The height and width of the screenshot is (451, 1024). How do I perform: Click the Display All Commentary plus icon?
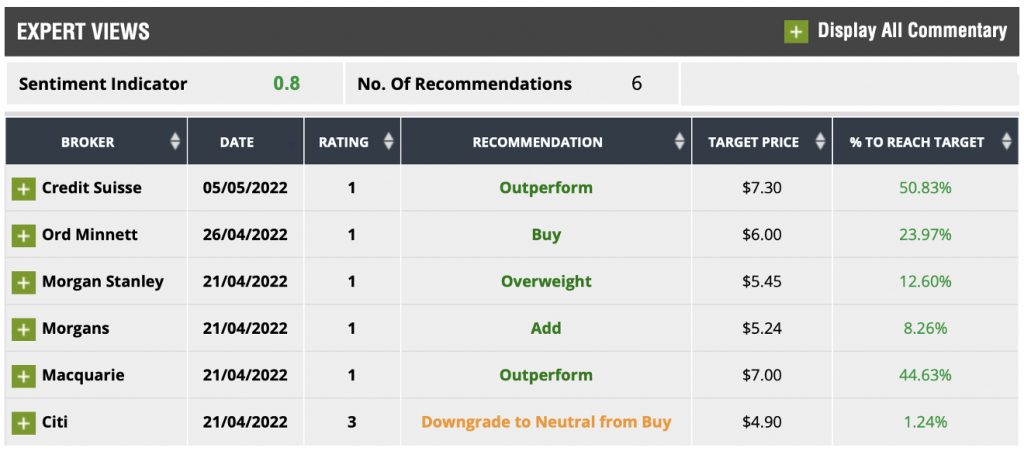[796, 31]
